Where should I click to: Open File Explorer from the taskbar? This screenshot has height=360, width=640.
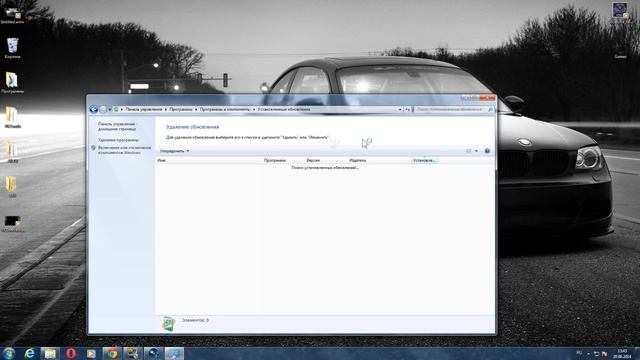click(50, 353)
